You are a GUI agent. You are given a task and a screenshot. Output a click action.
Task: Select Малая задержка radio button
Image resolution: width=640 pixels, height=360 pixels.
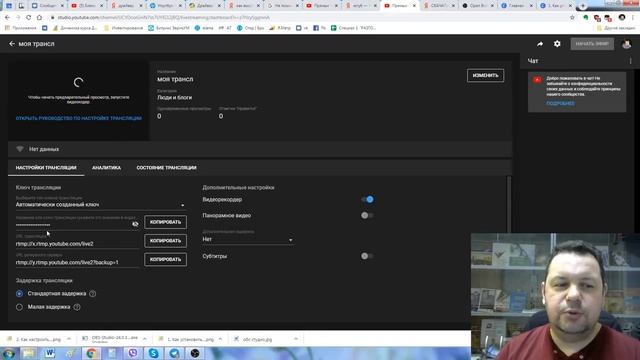tap(19, 307)
